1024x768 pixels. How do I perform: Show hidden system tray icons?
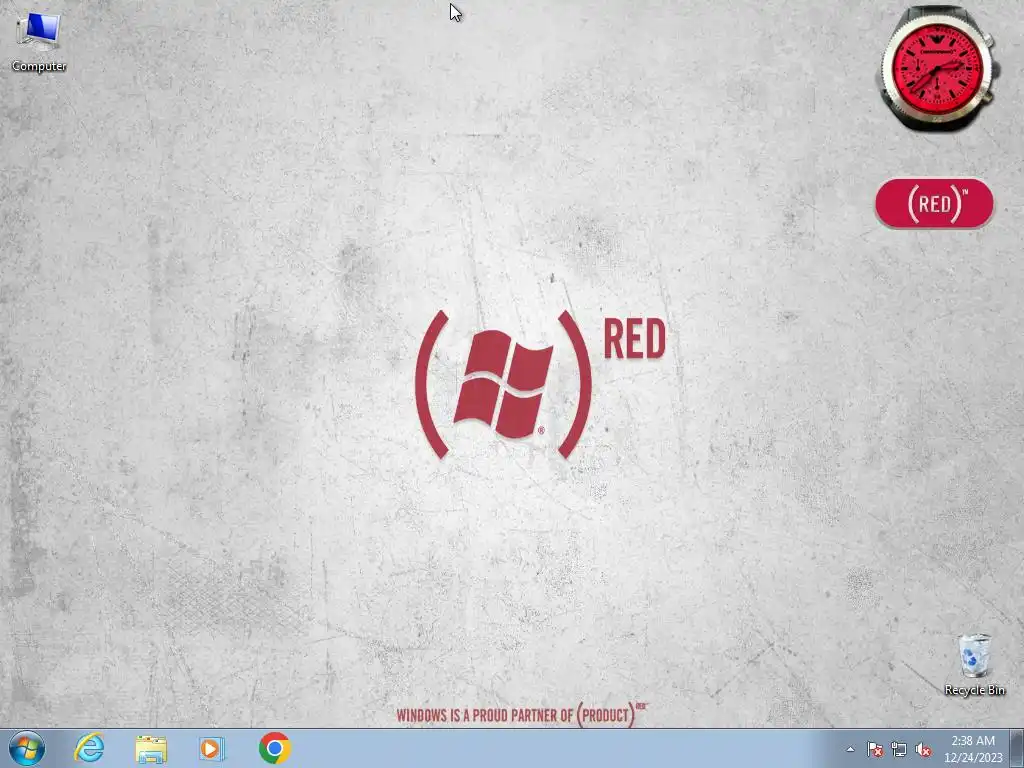click(x=850, y=749)
